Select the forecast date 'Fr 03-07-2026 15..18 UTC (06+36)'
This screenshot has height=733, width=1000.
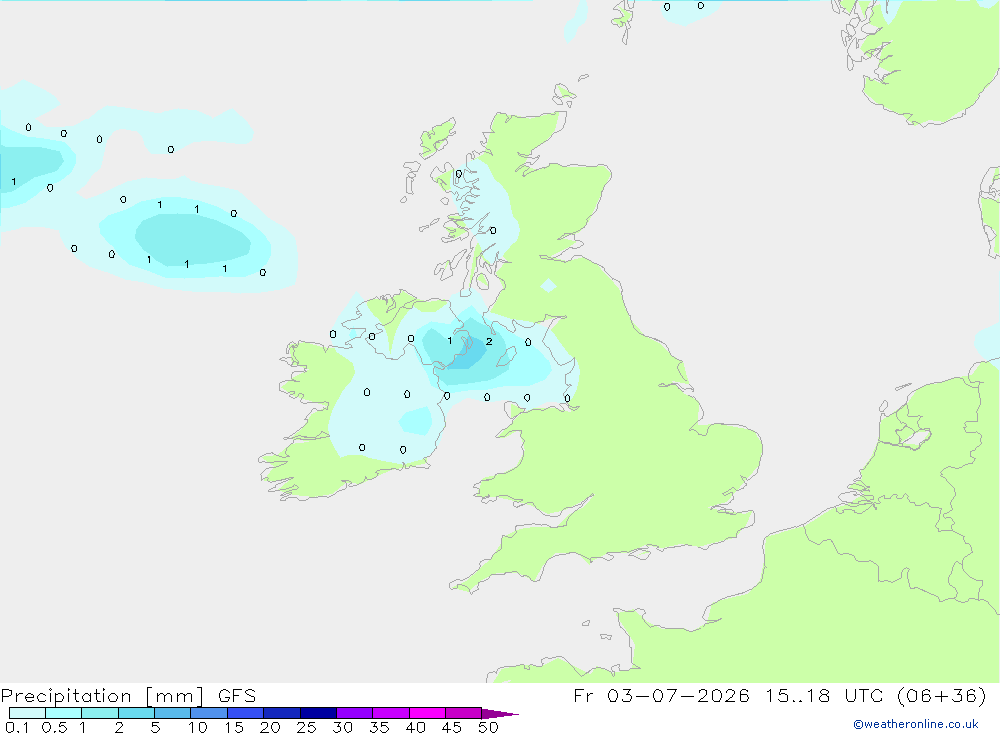click(779, 695)
